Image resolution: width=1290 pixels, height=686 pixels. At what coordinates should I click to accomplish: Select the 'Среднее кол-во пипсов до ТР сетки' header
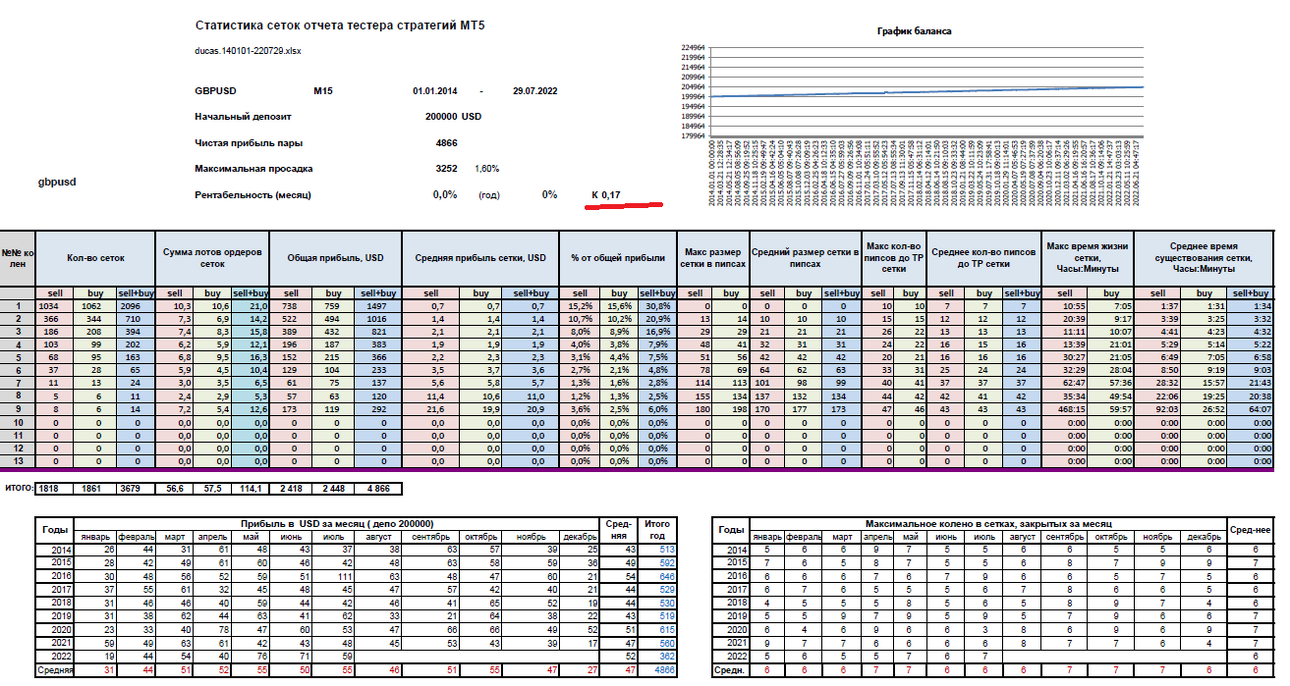[x=984, y=257]
